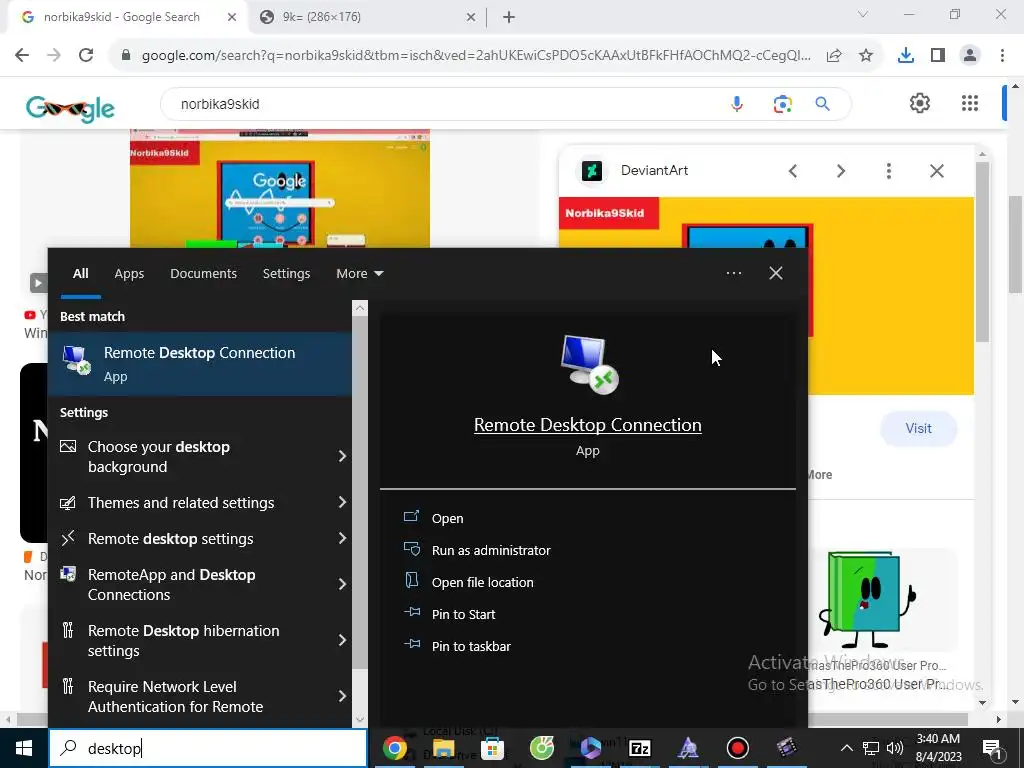Select Remote Desktop Connection best match
Image resolution: width=1024 pixels, height=768 pixels.
(200, 364)
